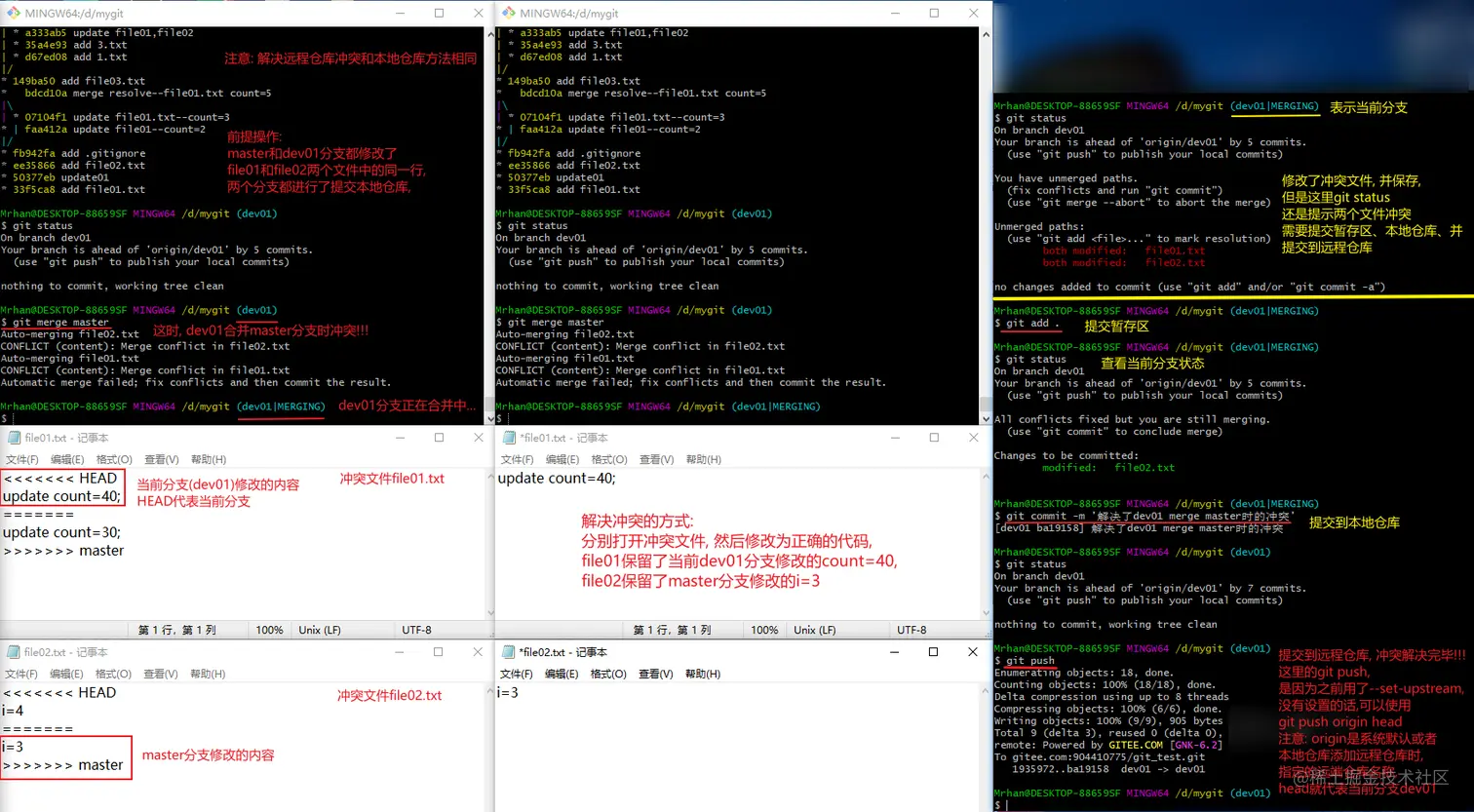
Task: Click 'both modified: file01.txt' in the right terminal
Action: pyautogui.click(x=1124, y=251)
